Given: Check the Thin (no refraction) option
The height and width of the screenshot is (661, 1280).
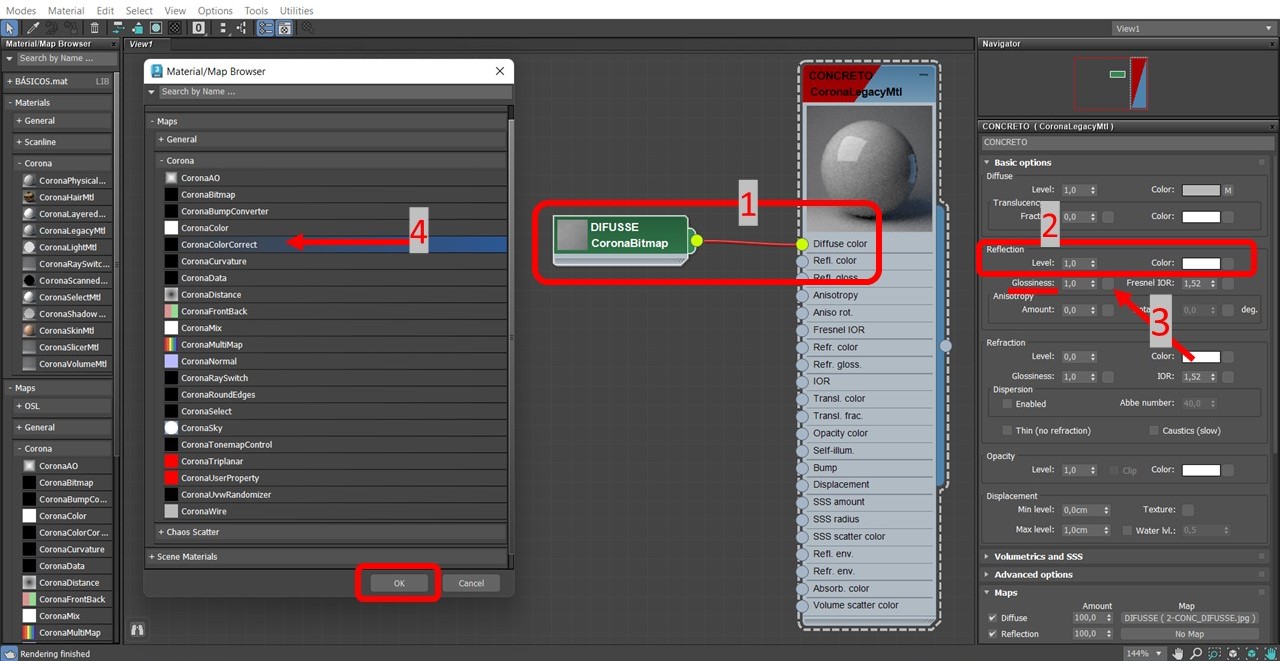Looking at the screenshot, I should click(x=1007, y=430).
